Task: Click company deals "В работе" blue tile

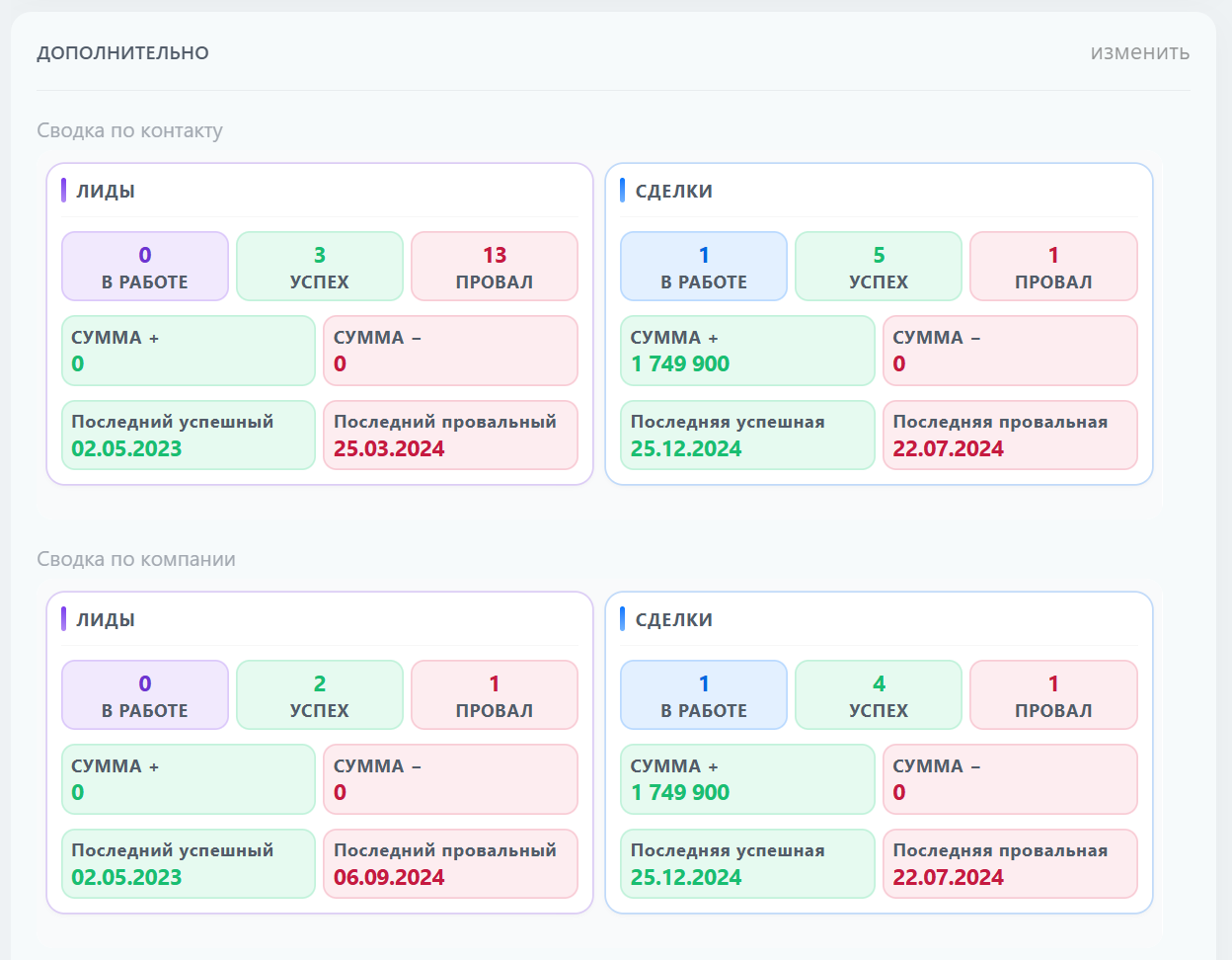Action: click(x=703, y=695)
